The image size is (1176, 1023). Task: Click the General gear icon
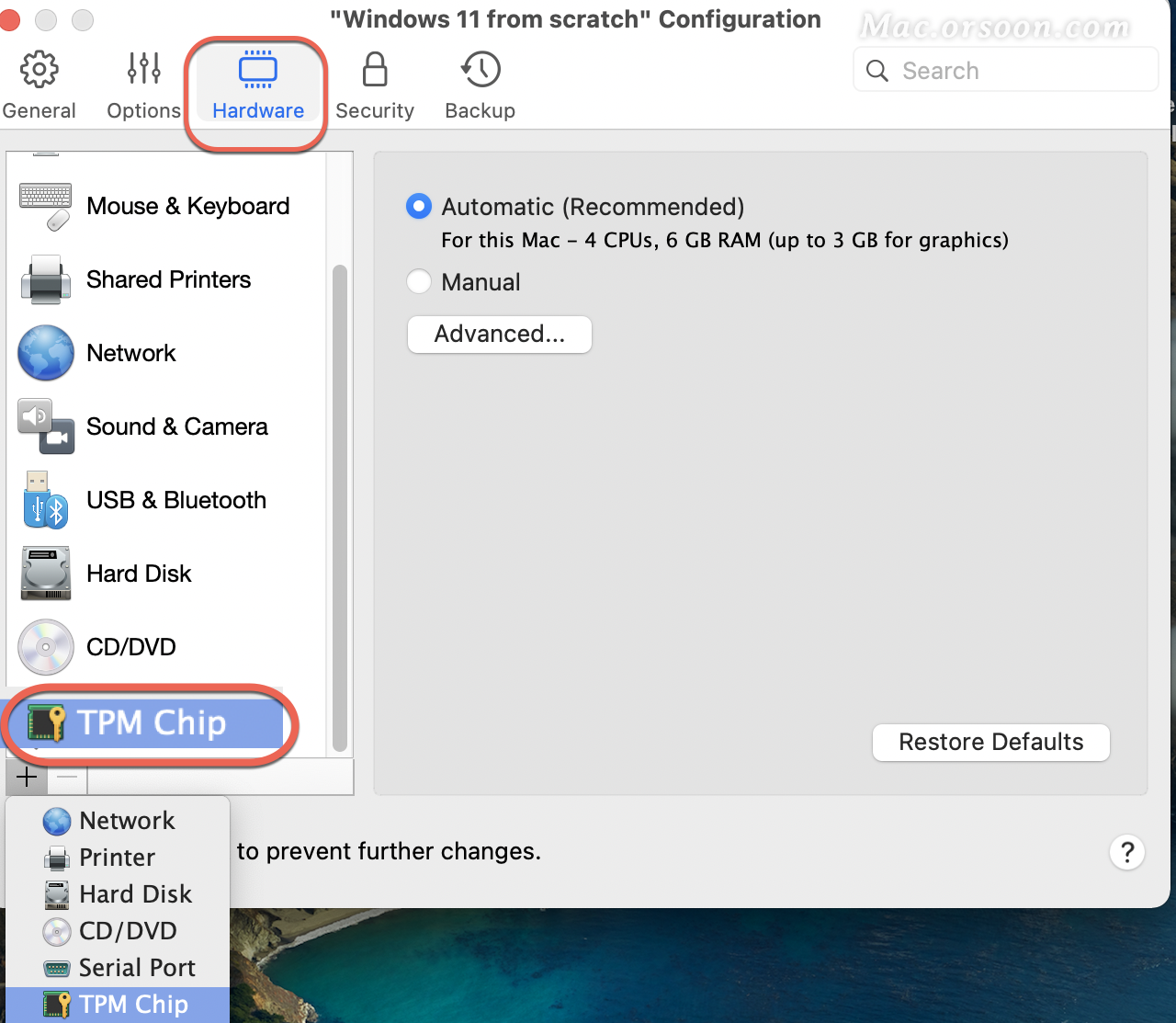click(40, 69)
